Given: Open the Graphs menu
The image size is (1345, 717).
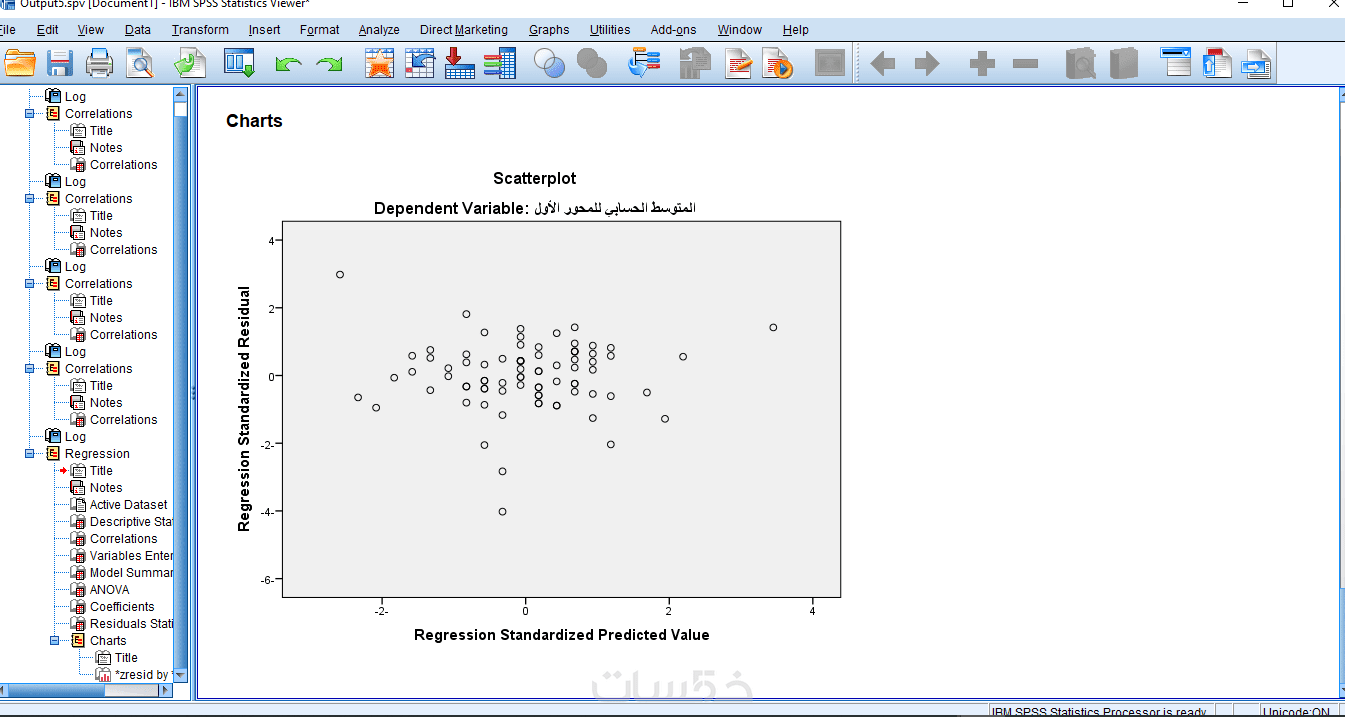Looking at the screenshot, I should 549,30.
